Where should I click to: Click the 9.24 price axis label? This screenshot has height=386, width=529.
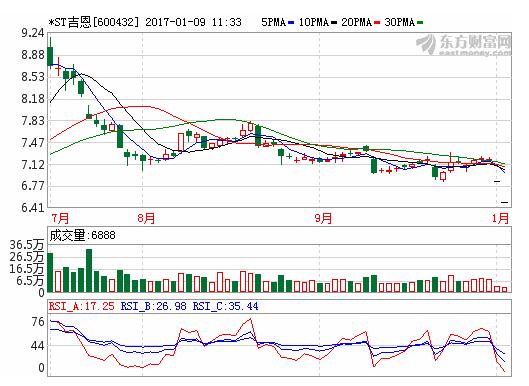[33, 33]
